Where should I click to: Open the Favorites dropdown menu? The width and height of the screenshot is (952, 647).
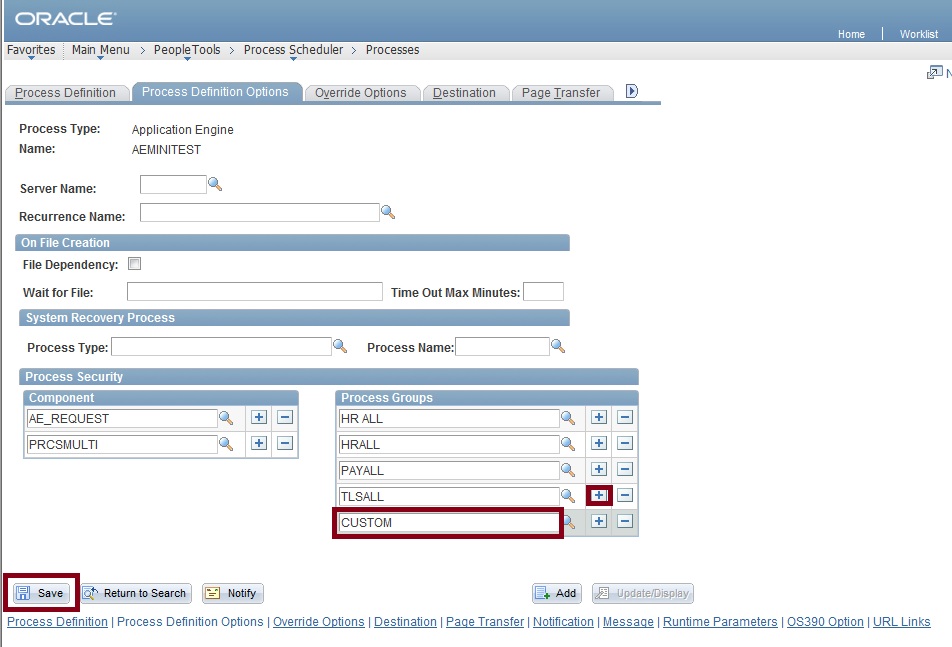pyautogui.click(x=31, y=50)
